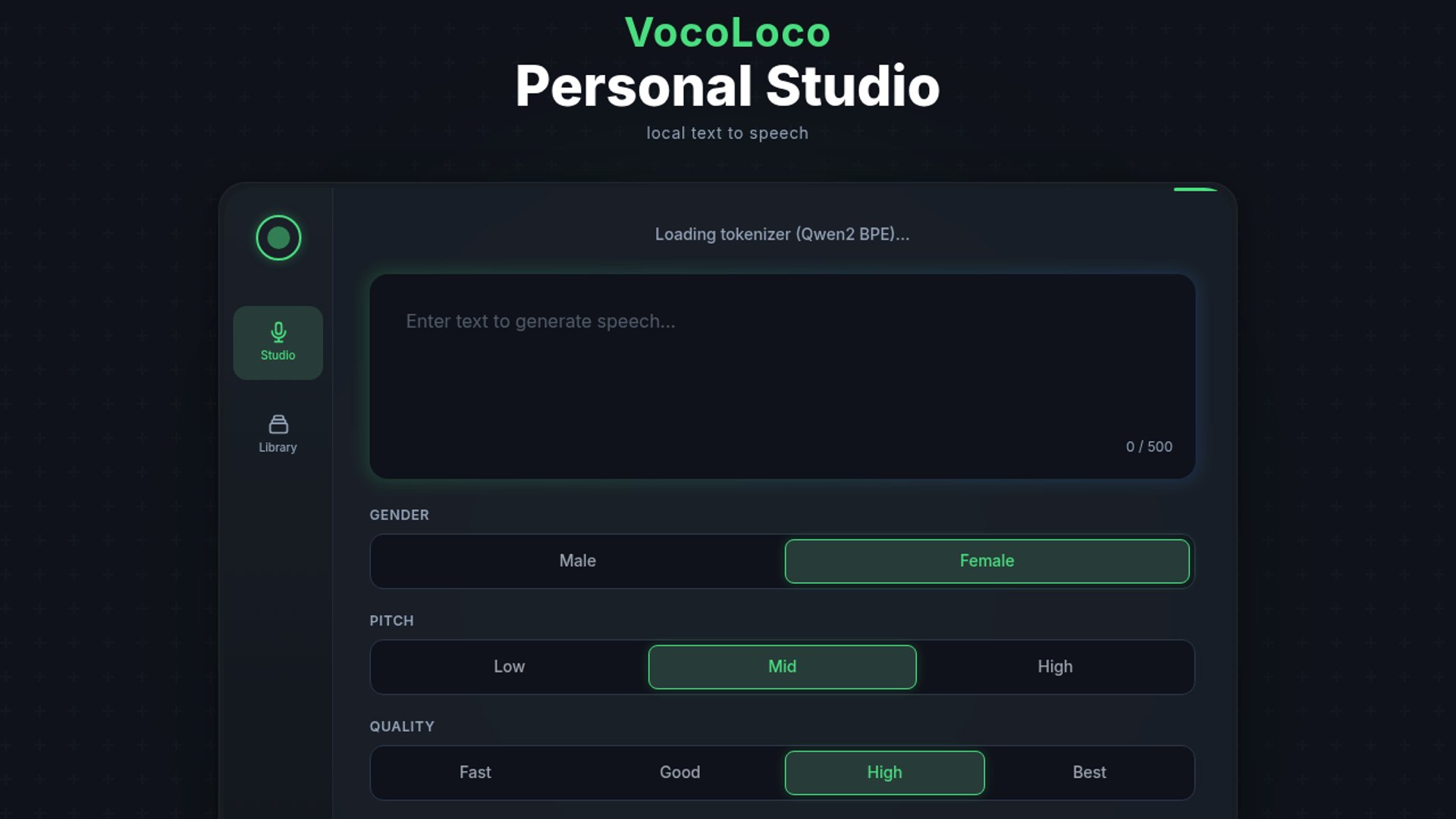The height and width of the screenshot is (819, 1456).
Task: Choose High quality setting
Action: click(x=884, y=773)
